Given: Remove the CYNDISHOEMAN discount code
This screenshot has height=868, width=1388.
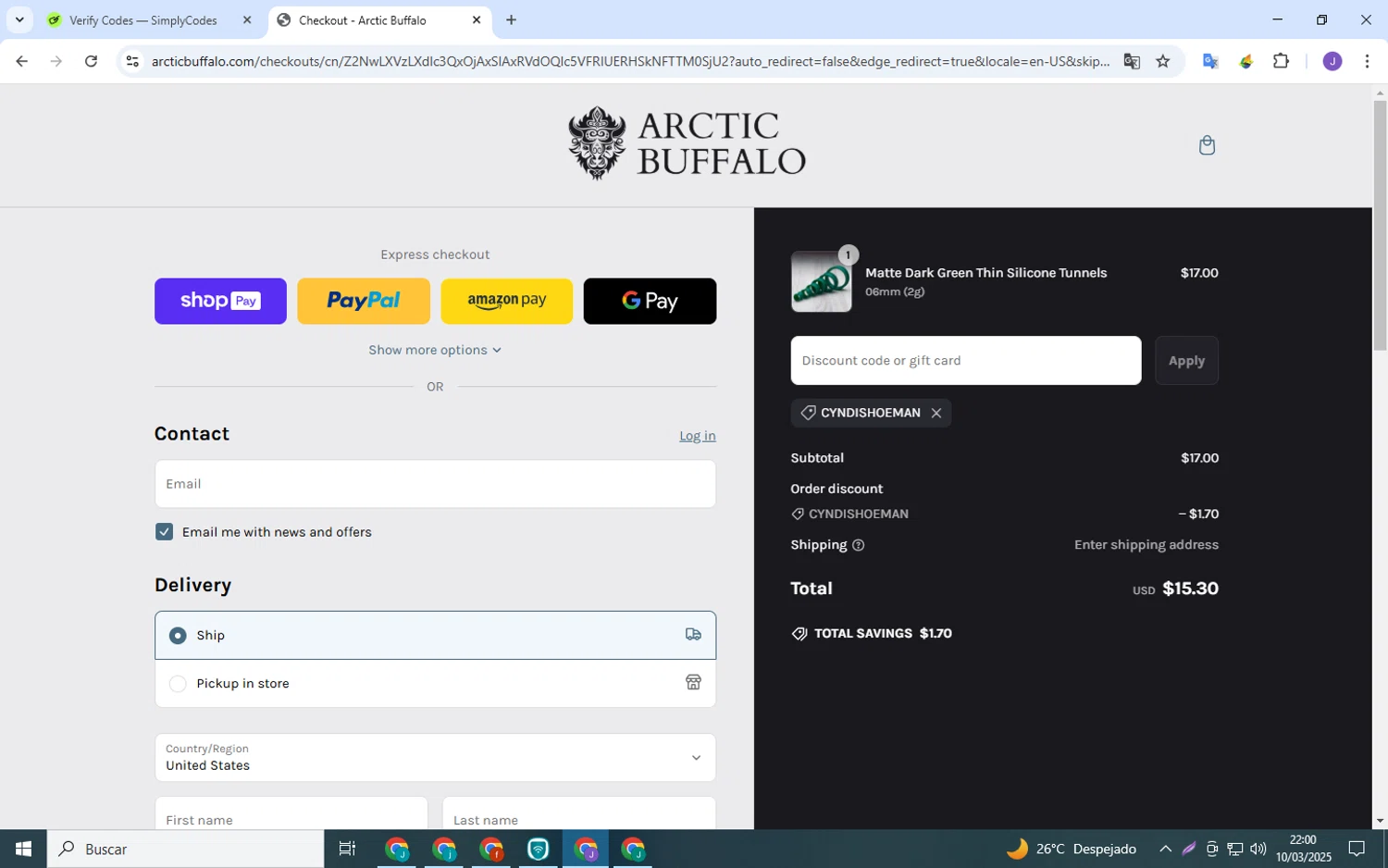Looking at the screenshot, I should [x=936, y=414].
